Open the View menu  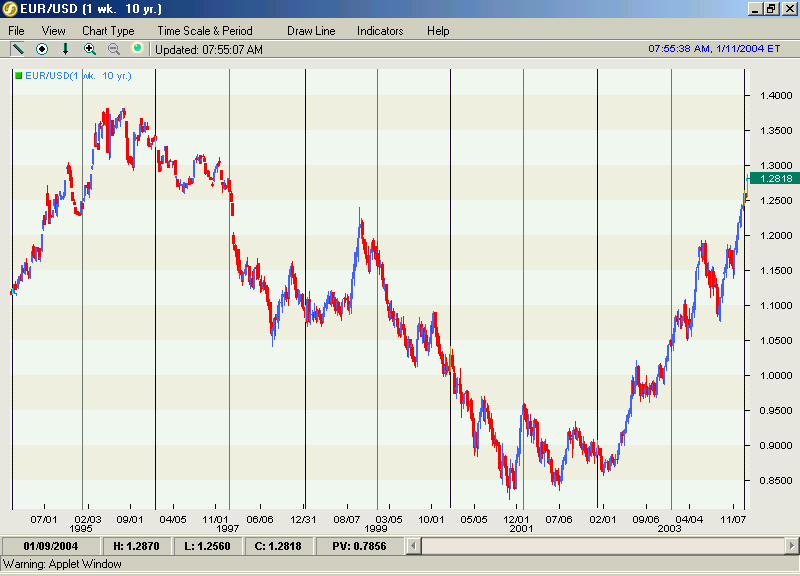(x=54, y=31)
